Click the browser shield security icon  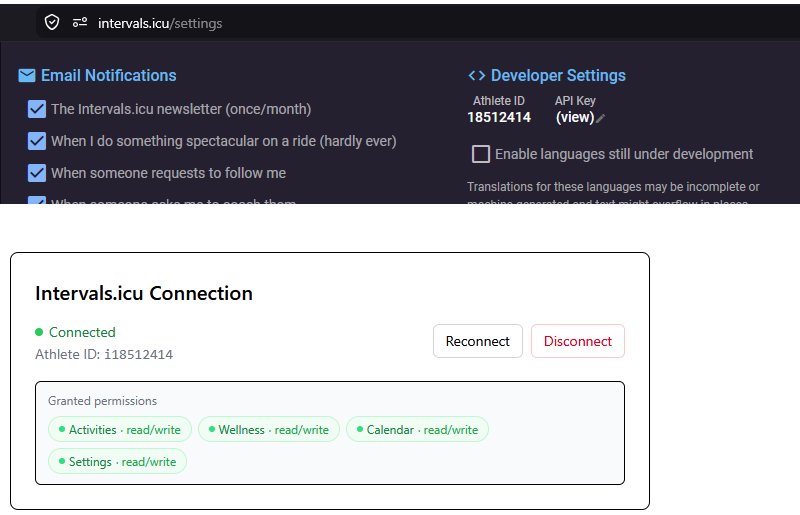(x=52, y=22)
